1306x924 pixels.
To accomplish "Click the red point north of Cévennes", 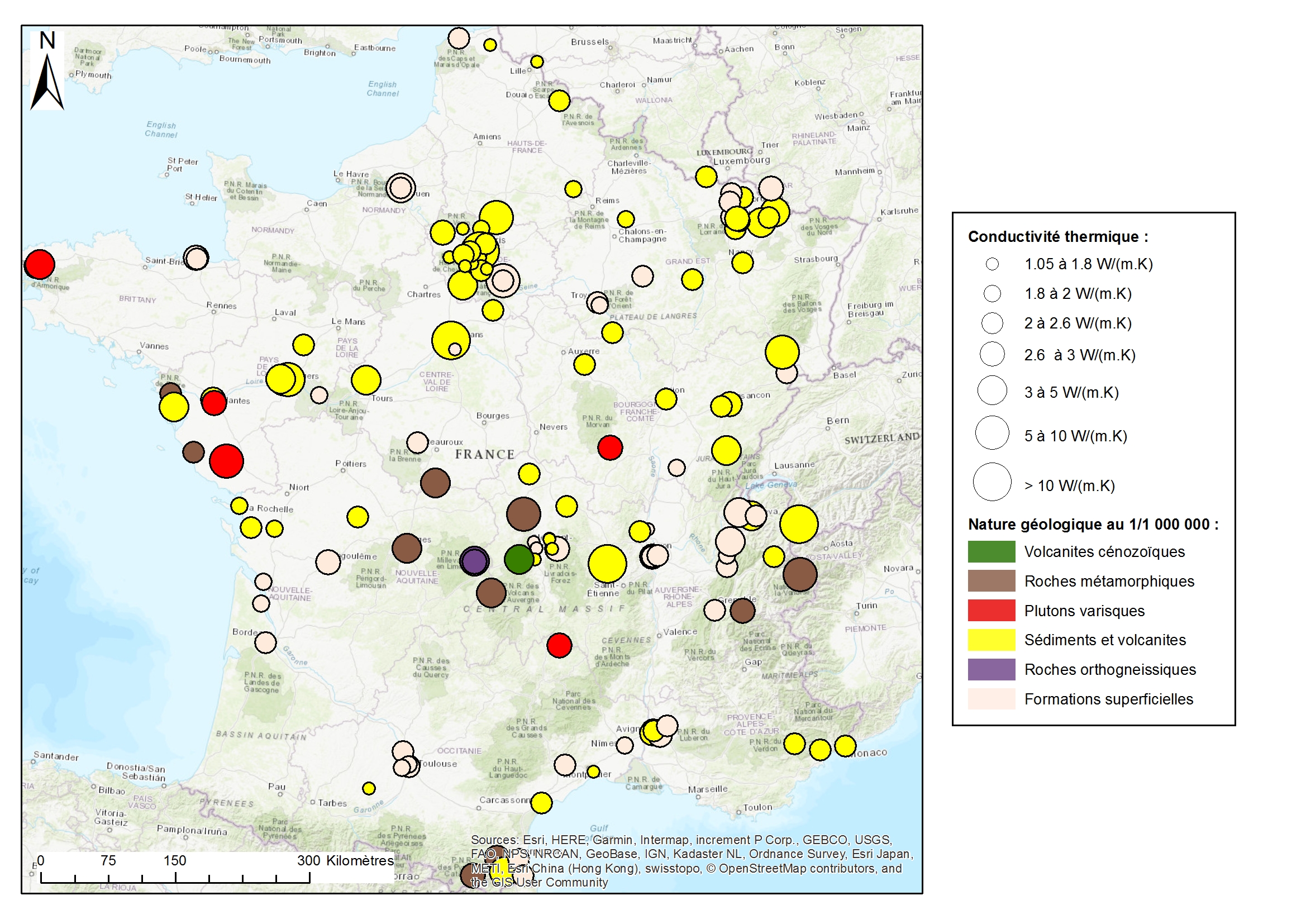I will (559, 645).
